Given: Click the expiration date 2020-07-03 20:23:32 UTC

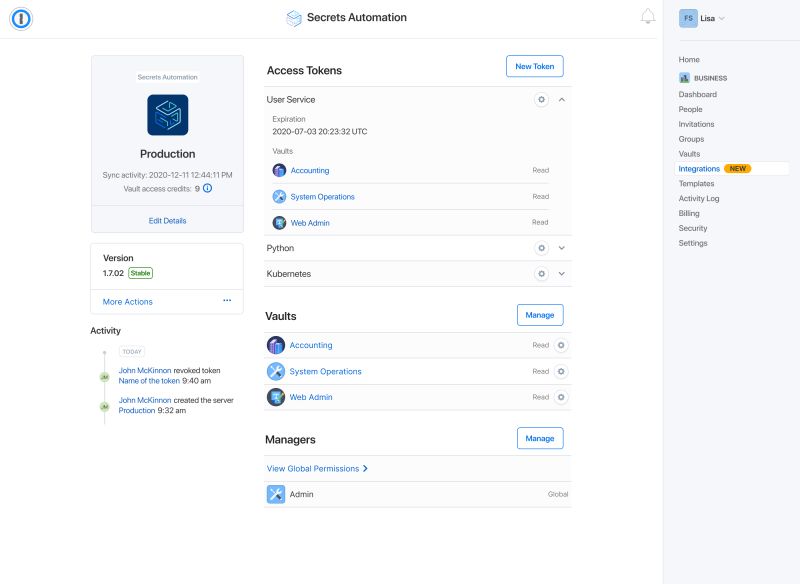Looking at the screenshot, I should click(319, 131).
